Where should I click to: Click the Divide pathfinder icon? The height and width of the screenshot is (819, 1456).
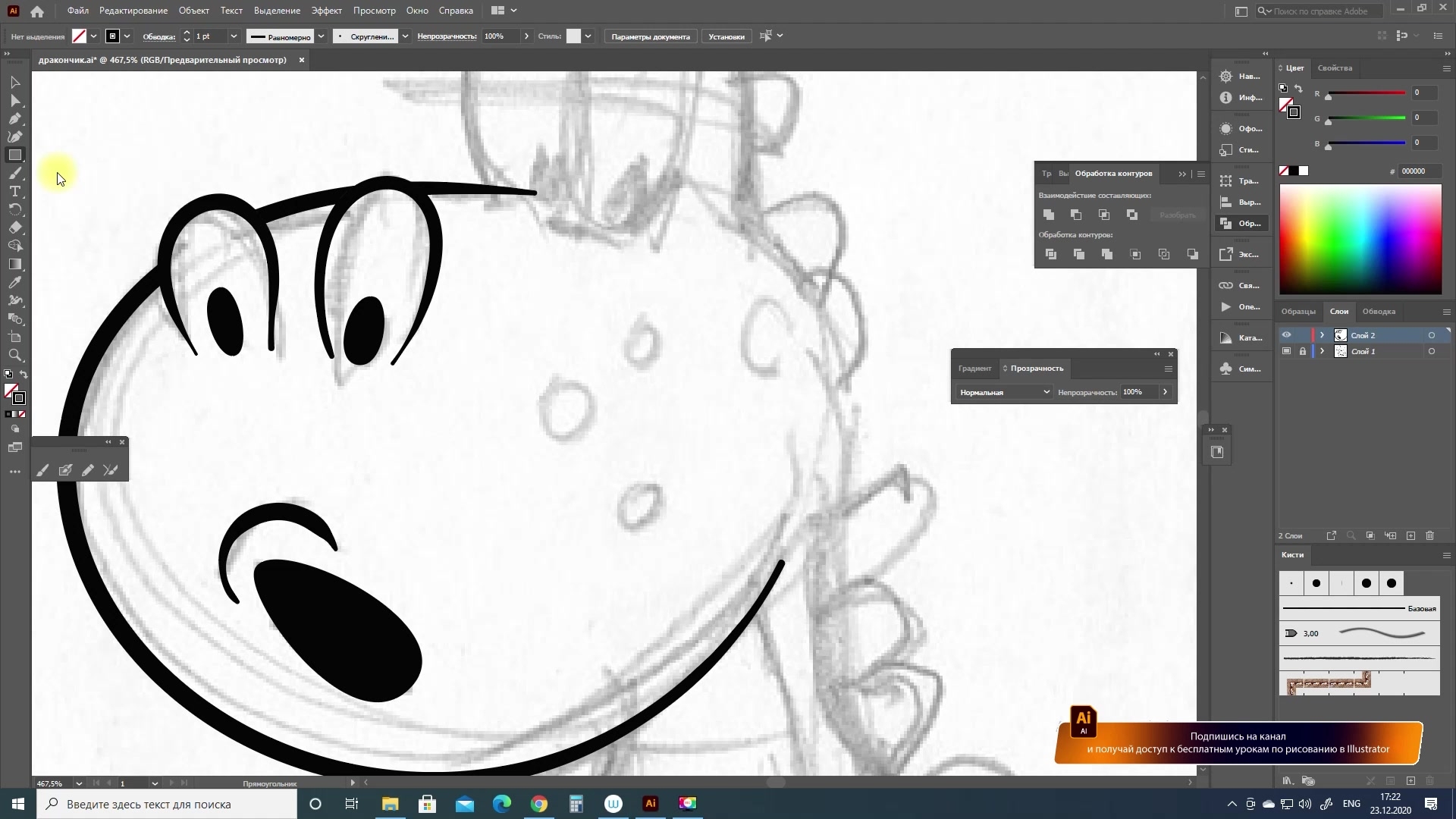1051,254
